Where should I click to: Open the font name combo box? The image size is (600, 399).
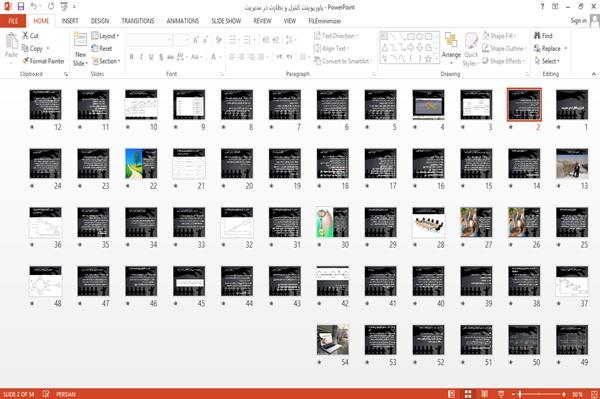pyautogui.click(x=150, y=40)
